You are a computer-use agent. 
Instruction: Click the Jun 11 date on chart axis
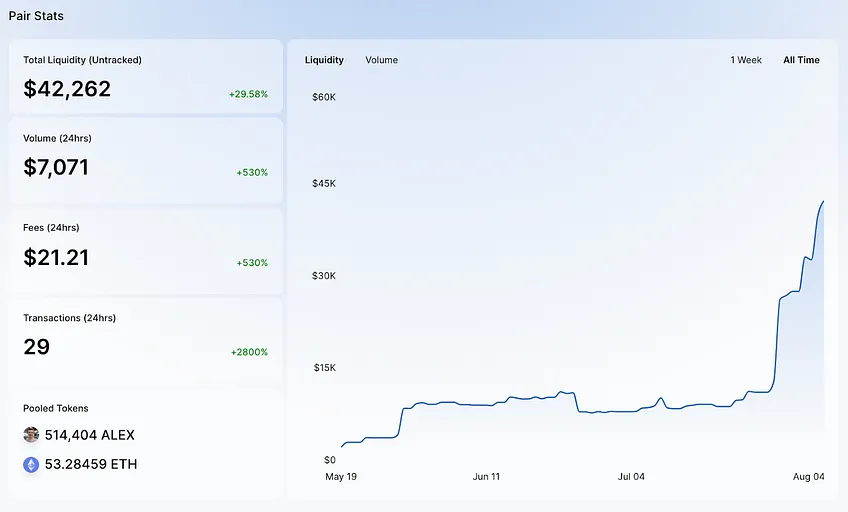pyautogui.click(x=486, y=476)
